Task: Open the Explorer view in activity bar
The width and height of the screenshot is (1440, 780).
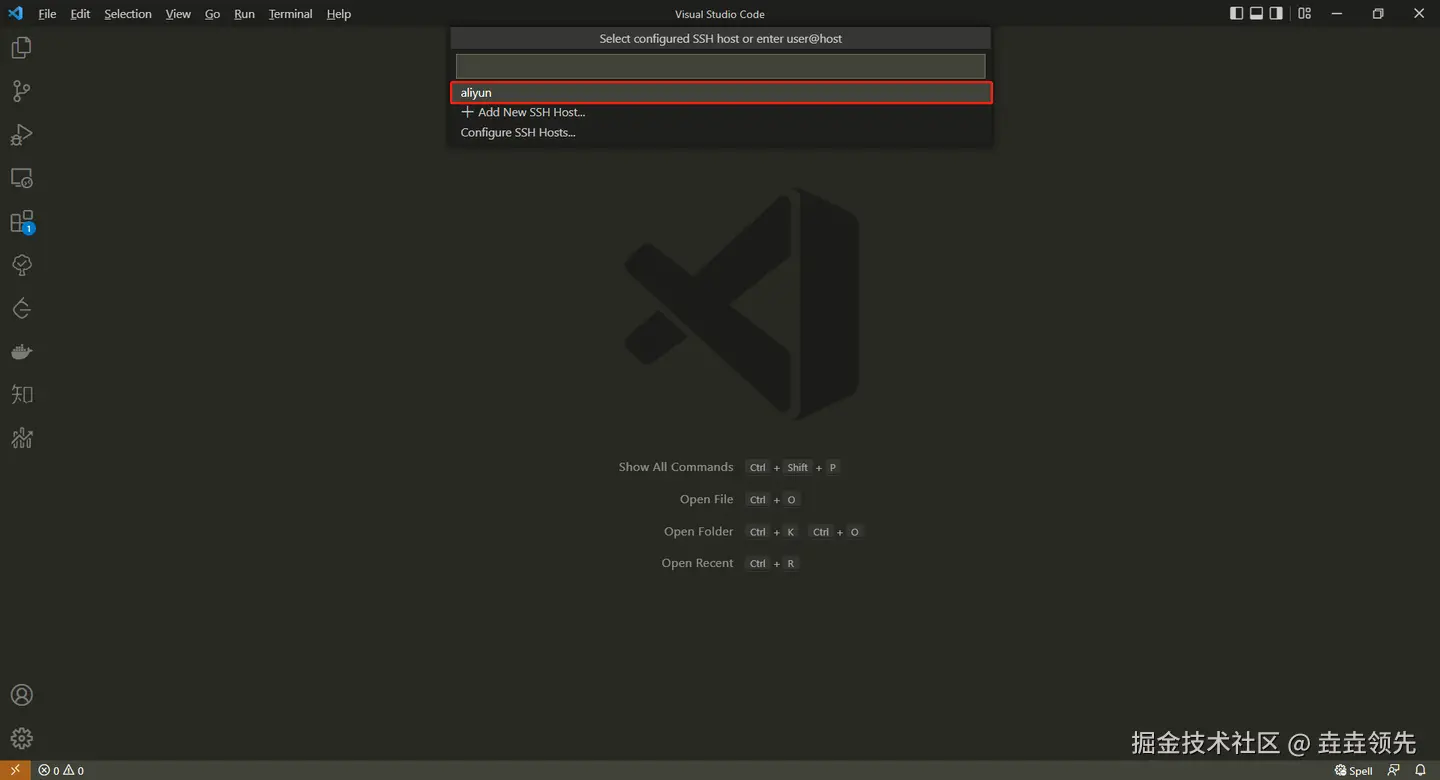Action: 21,48
